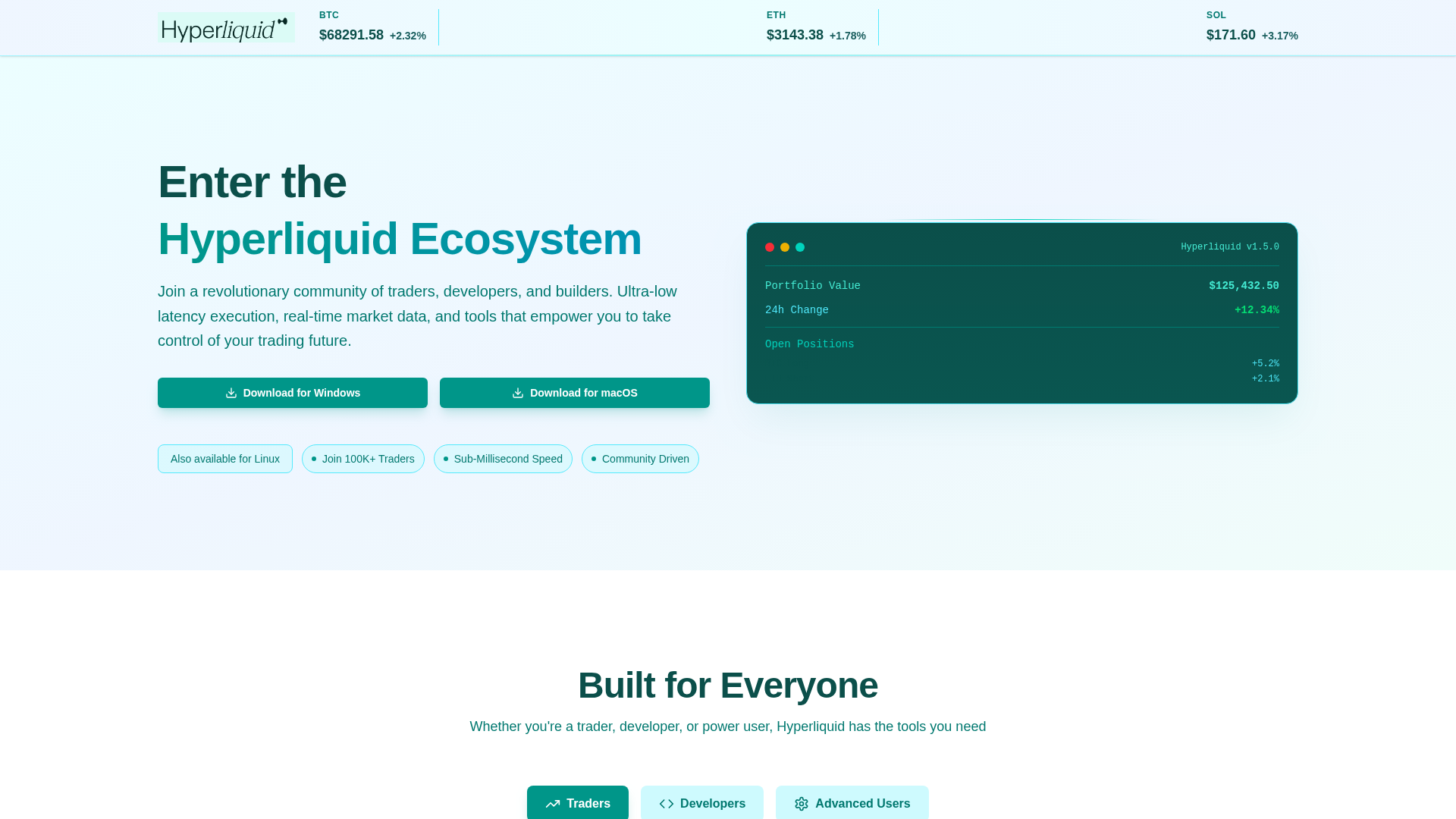Screen dimensions: 1456x819
Task: Switch to the Traders tab
Action: [578, 803]
